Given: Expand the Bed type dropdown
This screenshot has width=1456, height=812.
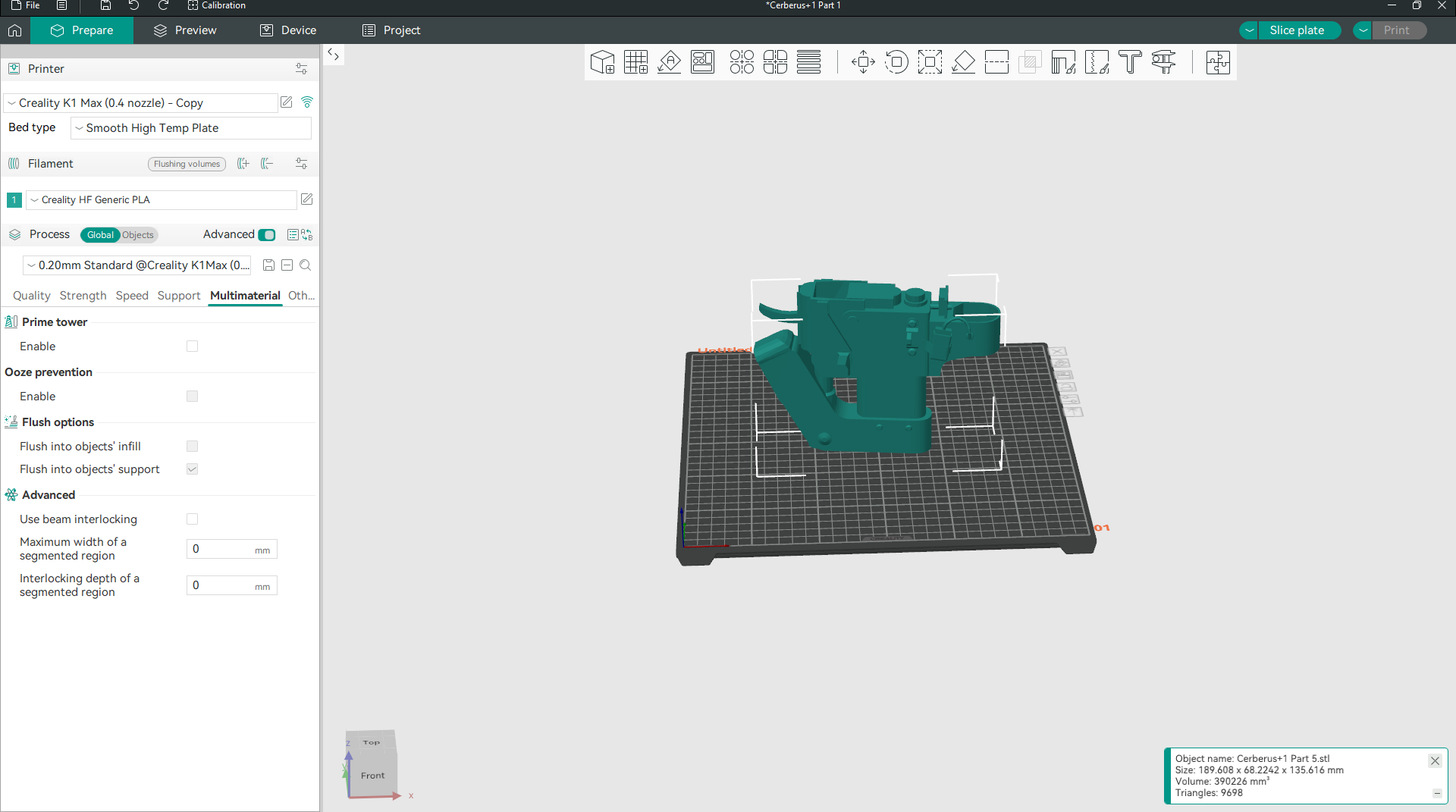Looking at the screenshot, I should click(190, 128).
